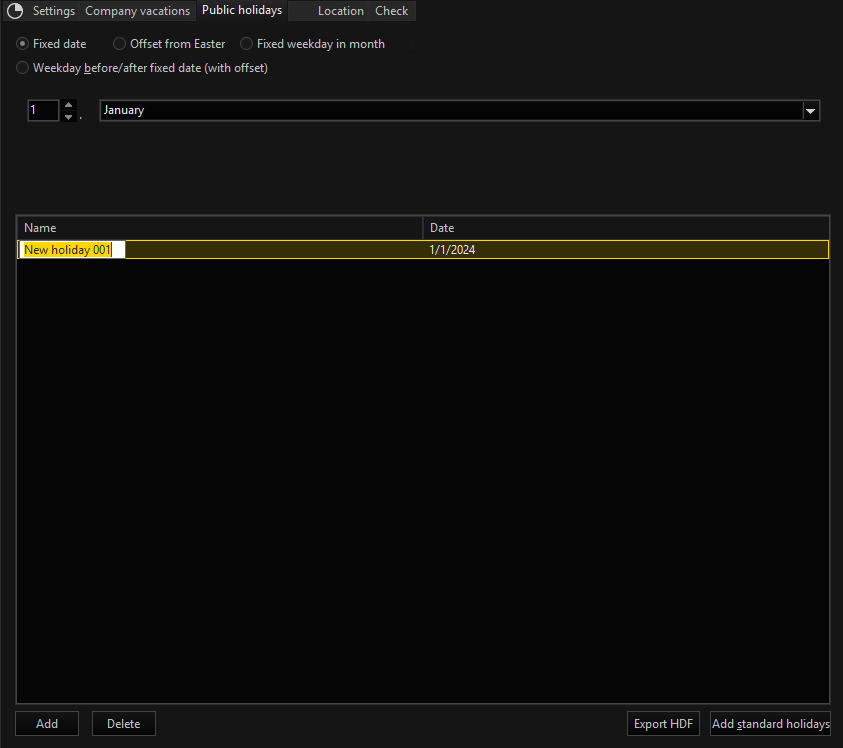Screen dimensions: 843x748
Task: Click the clock icon beside Settings
Action: [x=15, y=11]
